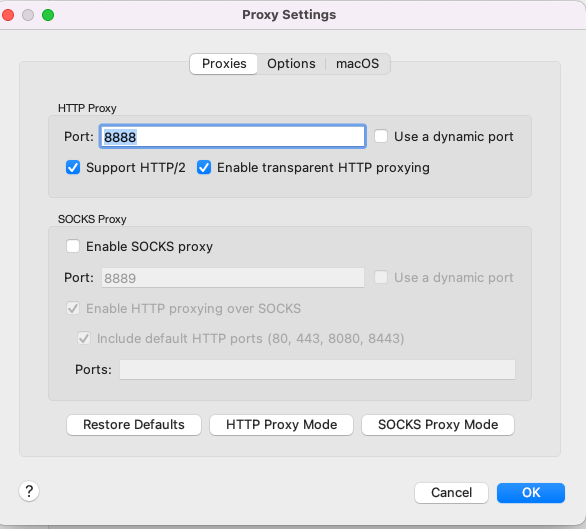Click the SOCKS Proxy section label
The image size is (586, 529).
(x=92, y=219)
